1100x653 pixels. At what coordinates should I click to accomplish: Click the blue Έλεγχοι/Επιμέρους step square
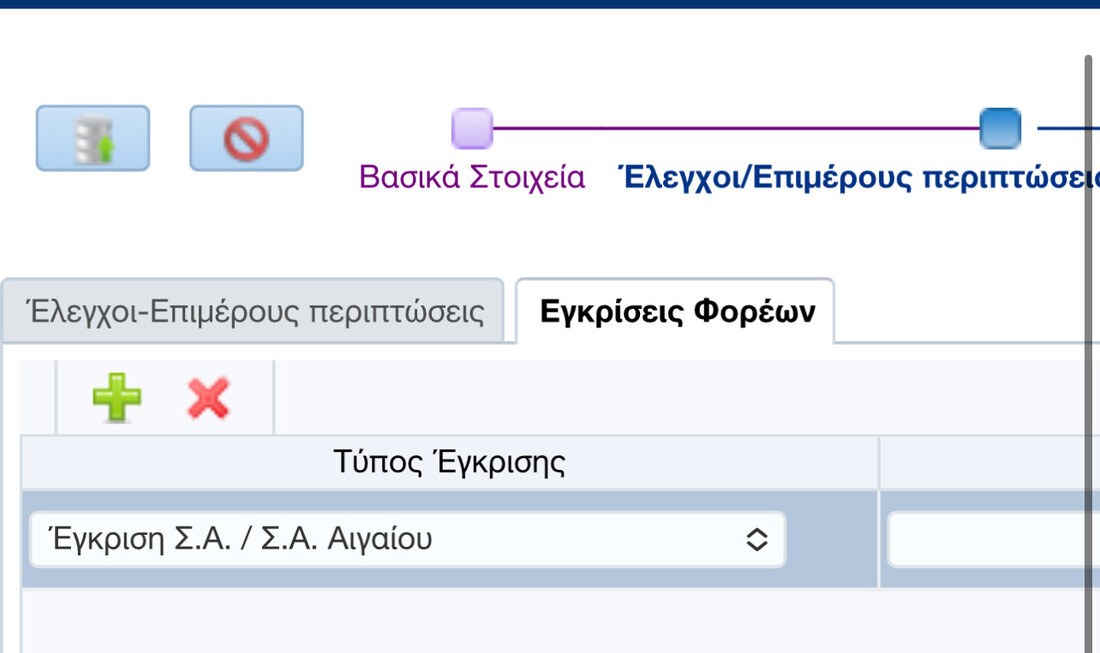[1000, 128]
